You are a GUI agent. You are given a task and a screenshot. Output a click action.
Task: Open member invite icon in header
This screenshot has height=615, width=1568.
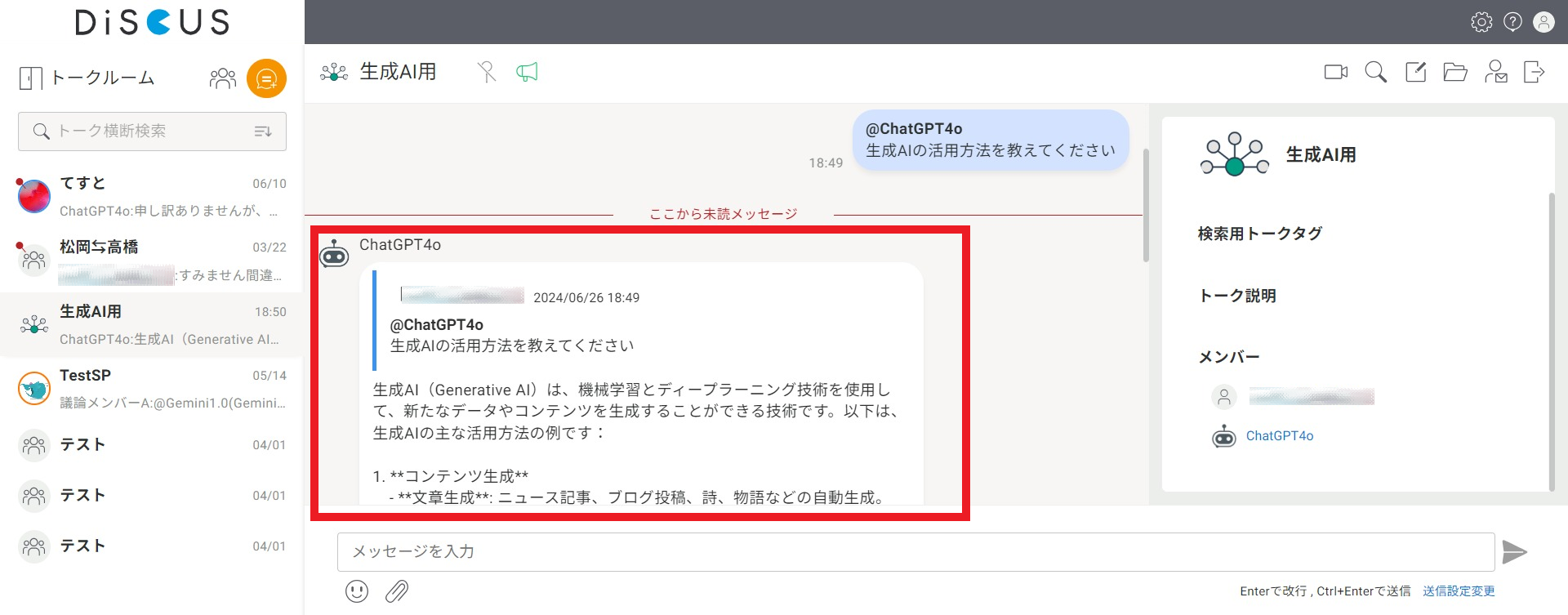(x=1495, y=72)
